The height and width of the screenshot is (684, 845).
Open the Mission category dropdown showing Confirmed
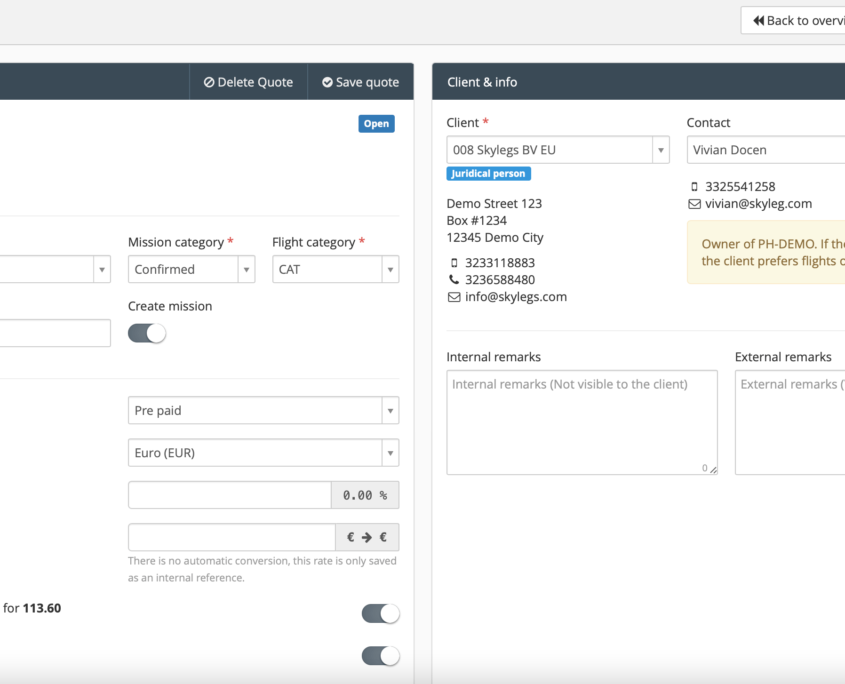tap(191, 269)
